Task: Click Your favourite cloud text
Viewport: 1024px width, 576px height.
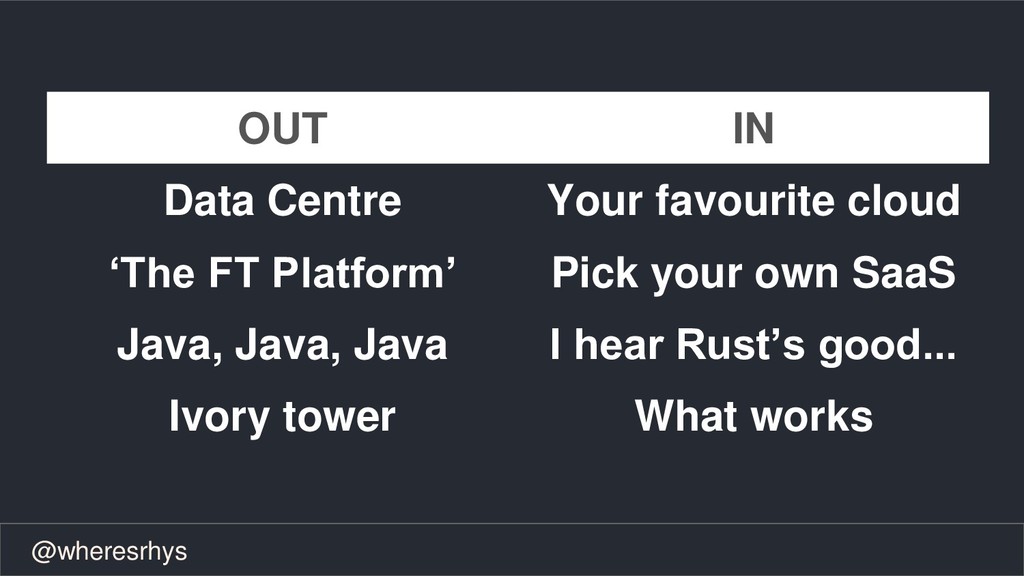Action: [x=754, y=200]
